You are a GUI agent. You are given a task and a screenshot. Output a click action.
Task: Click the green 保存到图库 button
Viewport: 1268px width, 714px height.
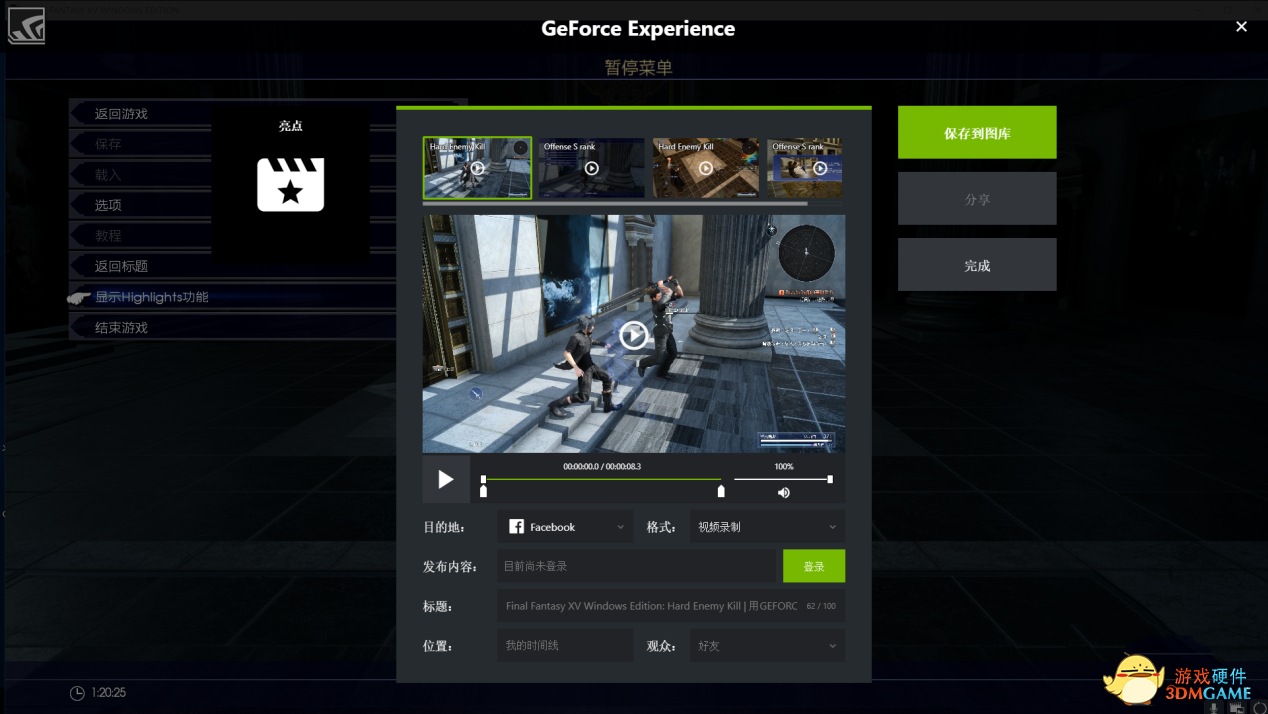click(x=977, y=132)
